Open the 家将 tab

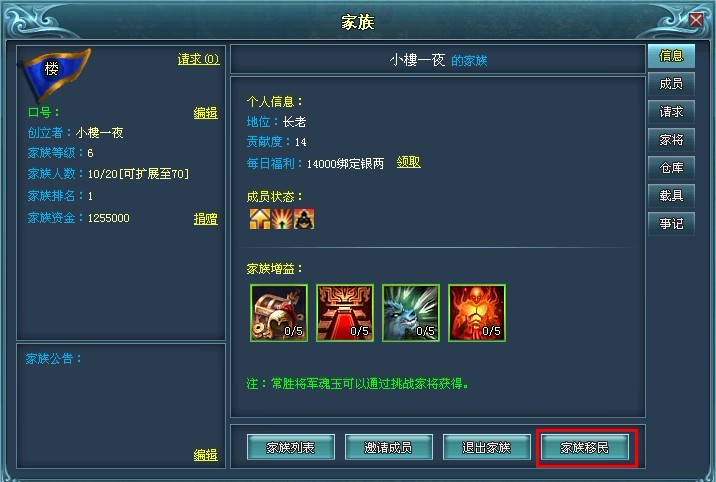(671, 140)
